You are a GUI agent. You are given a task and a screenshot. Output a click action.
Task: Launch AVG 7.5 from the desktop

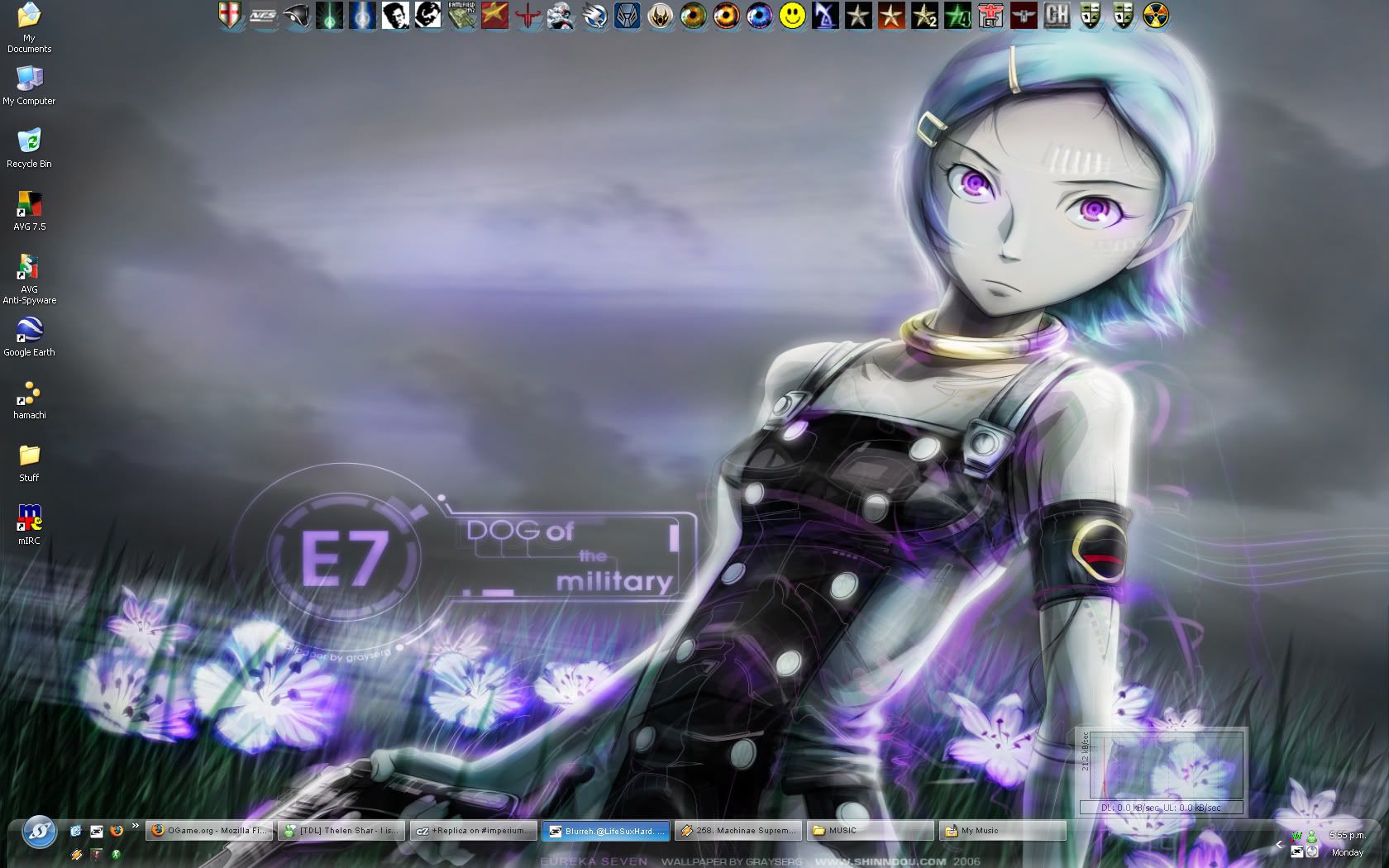[x=29, y=212]
